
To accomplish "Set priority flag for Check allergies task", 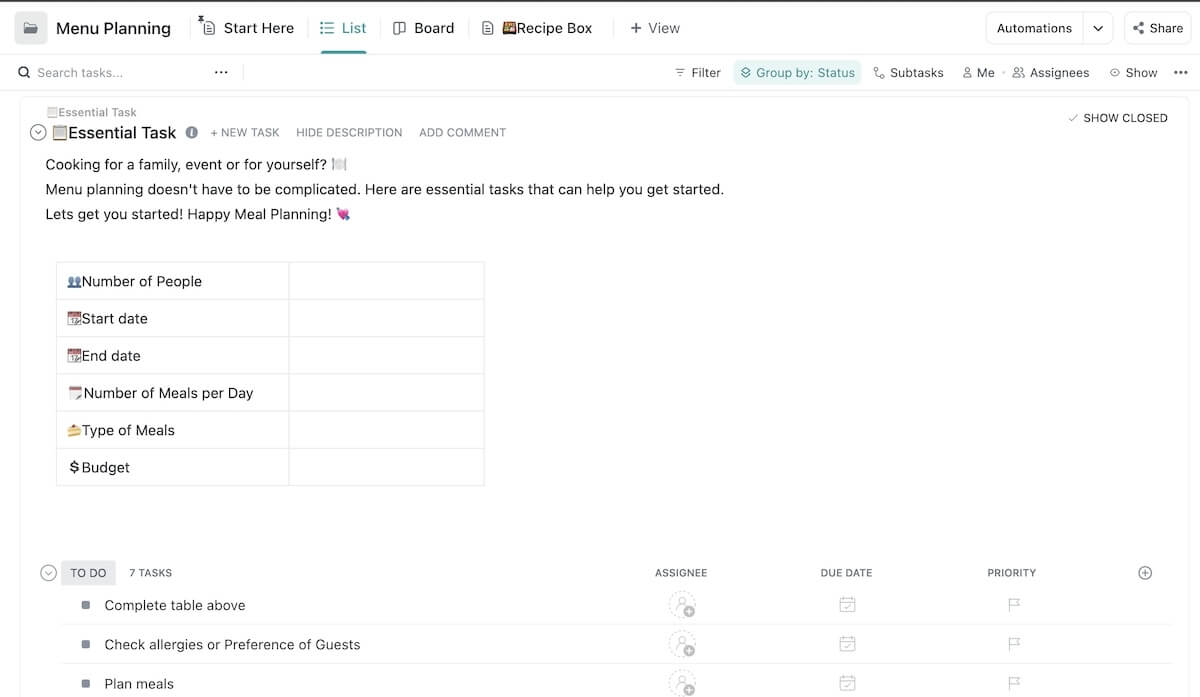I will tap(1012, 644).
